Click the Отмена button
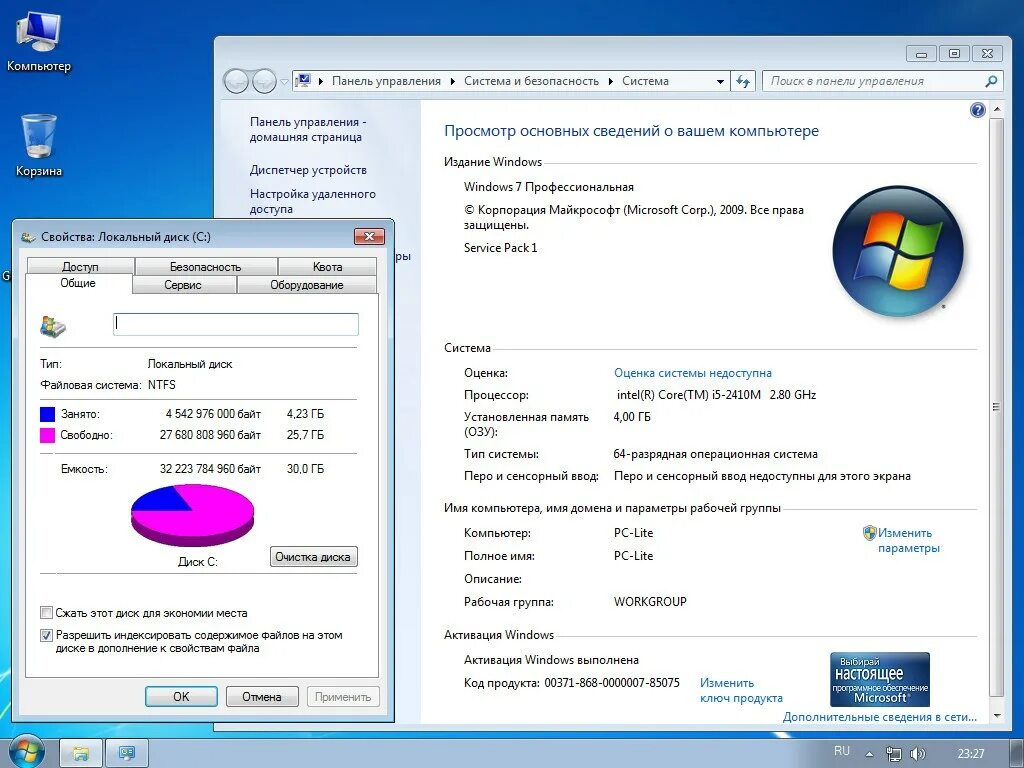The image size is (1024, 768). coord(262,696)
